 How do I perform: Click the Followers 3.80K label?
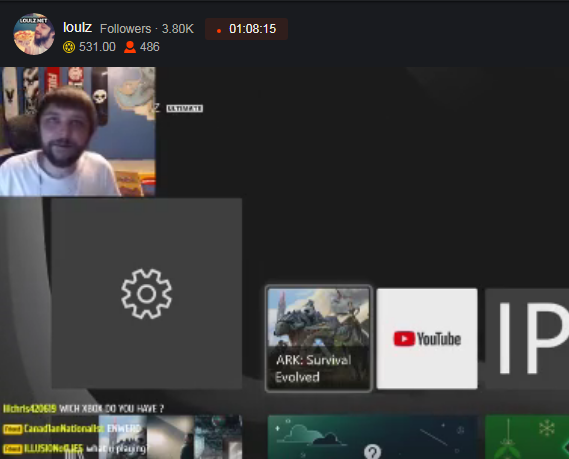tap(147, 29)
